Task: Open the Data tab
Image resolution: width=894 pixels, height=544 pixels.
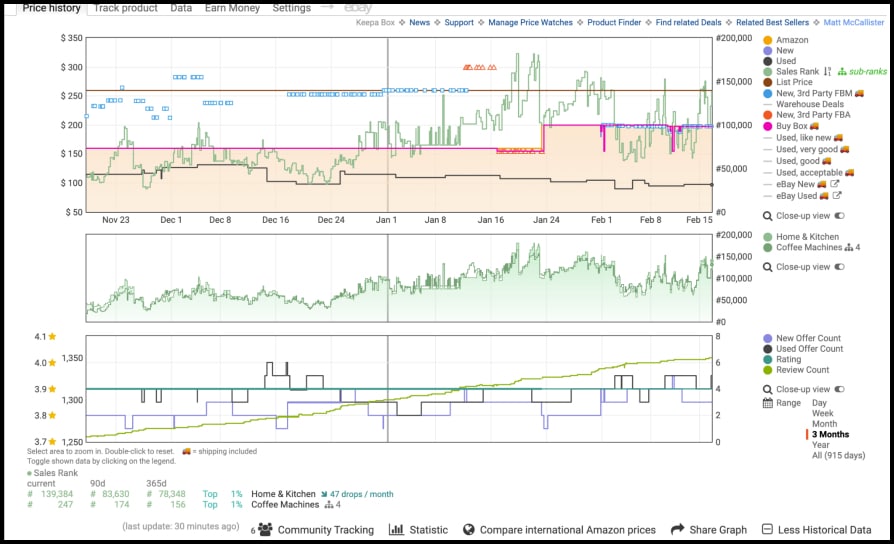Action: (x=181, y=8)
